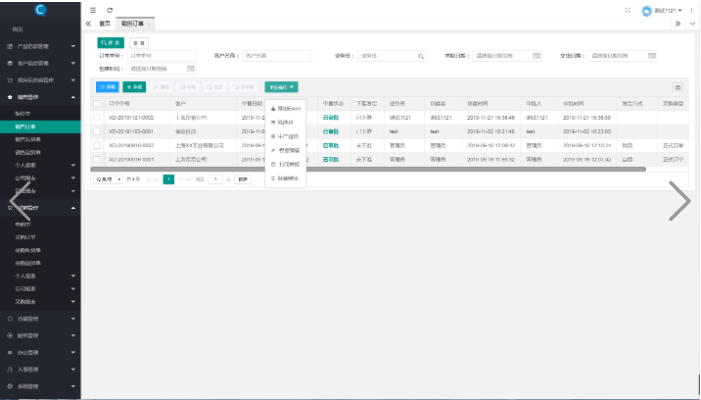Enter fullscreen using the expand icon
701x400 pixels.
(x=628, y=10)
